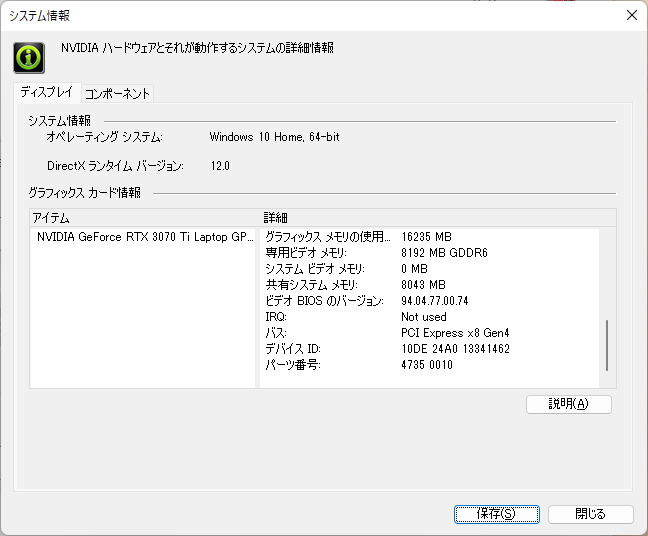Viewport: 648px width, 536px height.
Task: Close the システム情報 dialog window
Action: [631, 15]
